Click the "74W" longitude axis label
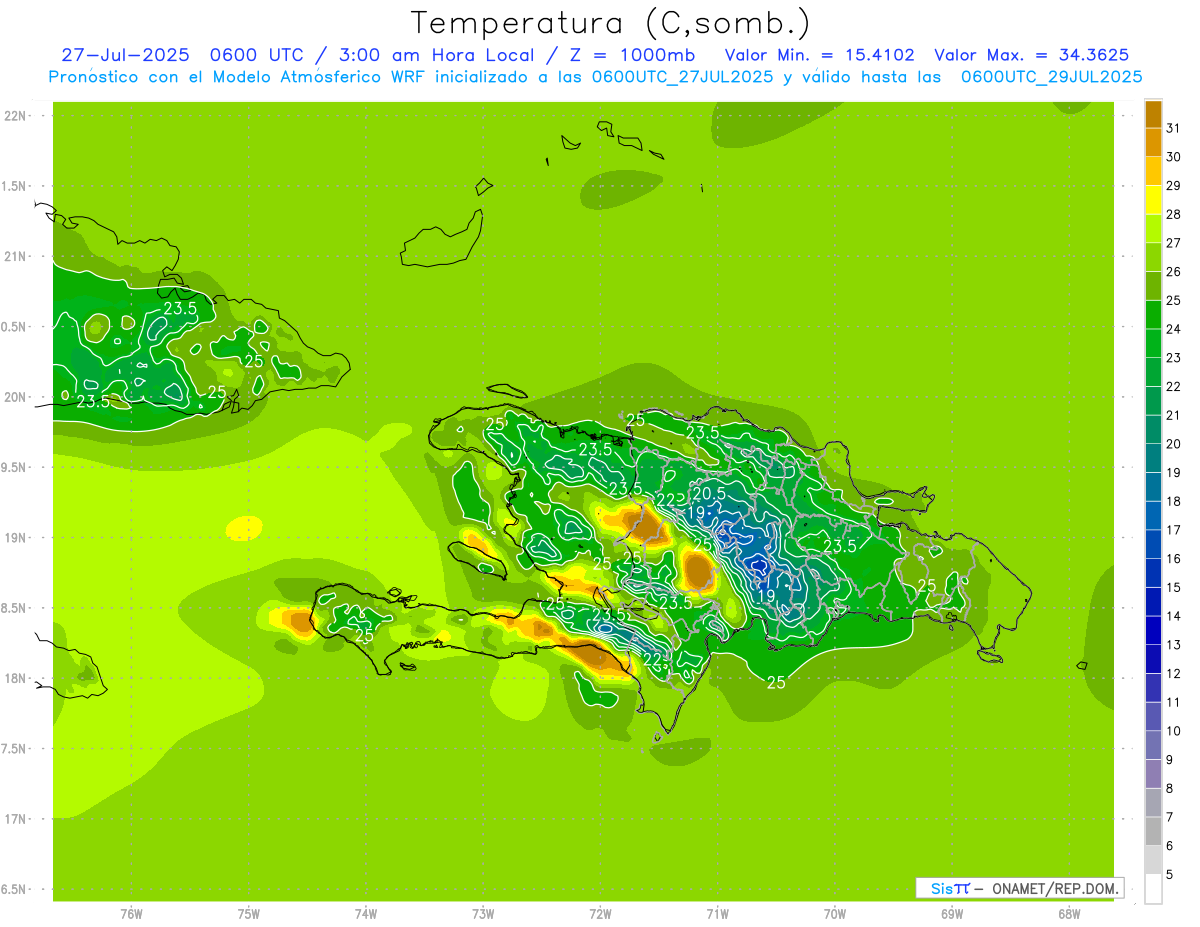 (366, 914)
